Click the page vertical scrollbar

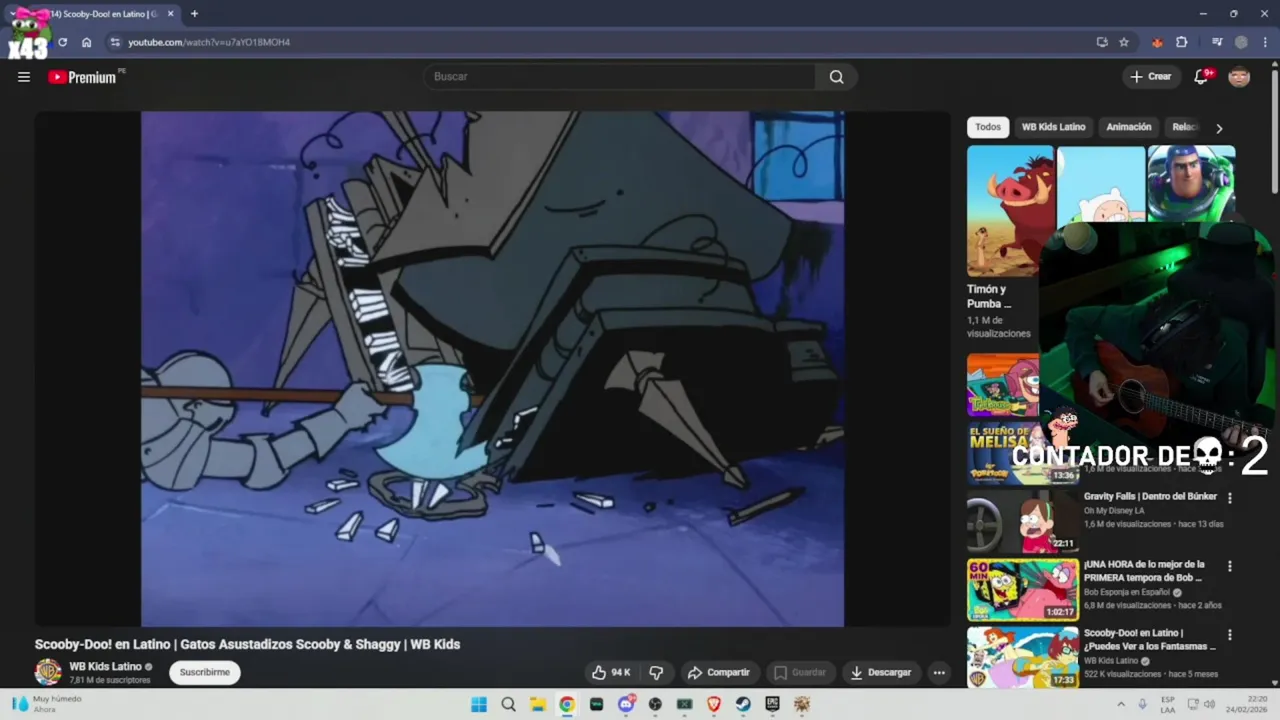click(1274, 130)
